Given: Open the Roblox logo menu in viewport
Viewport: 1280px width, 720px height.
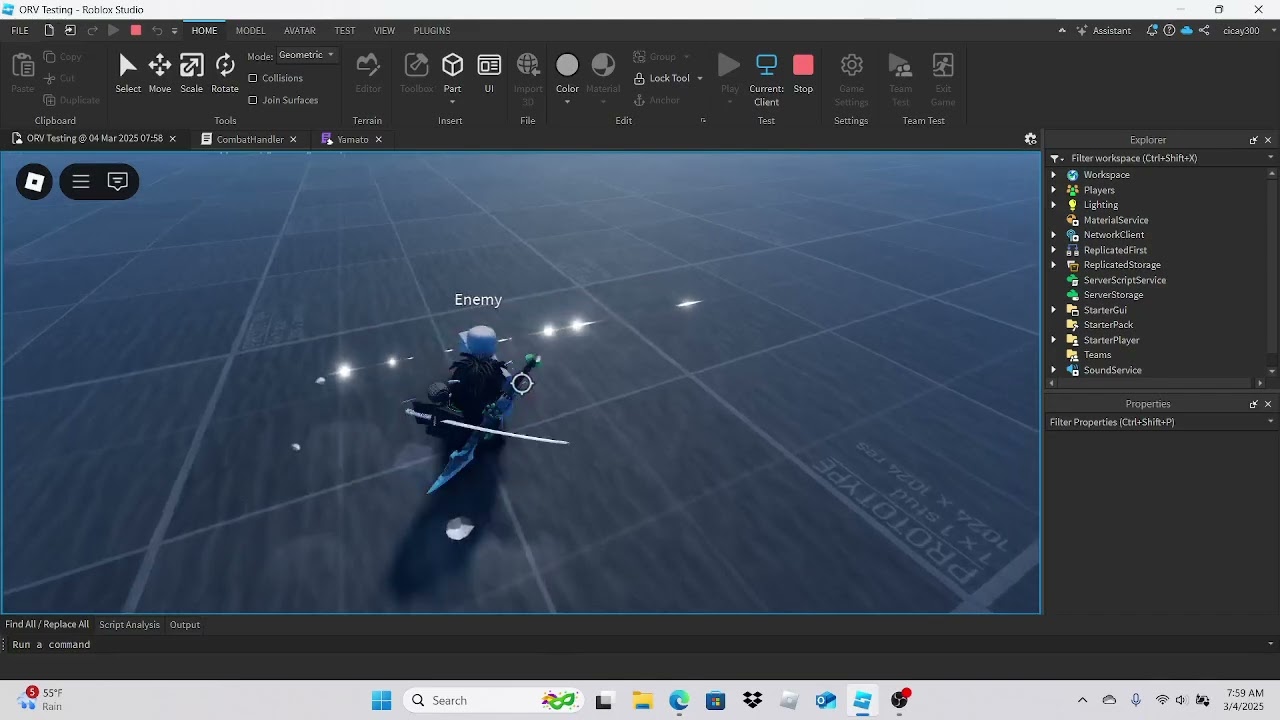Looking at the screenshot, I should click(34, 182).
